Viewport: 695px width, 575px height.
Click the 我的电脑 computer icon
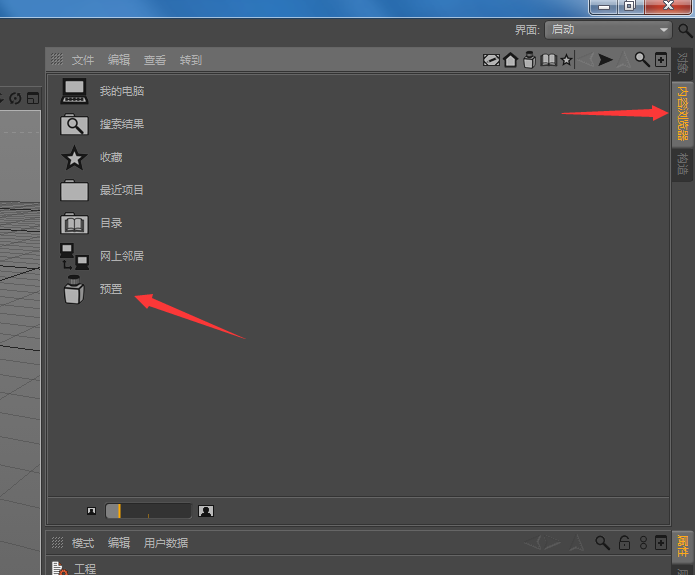(74, 91)
